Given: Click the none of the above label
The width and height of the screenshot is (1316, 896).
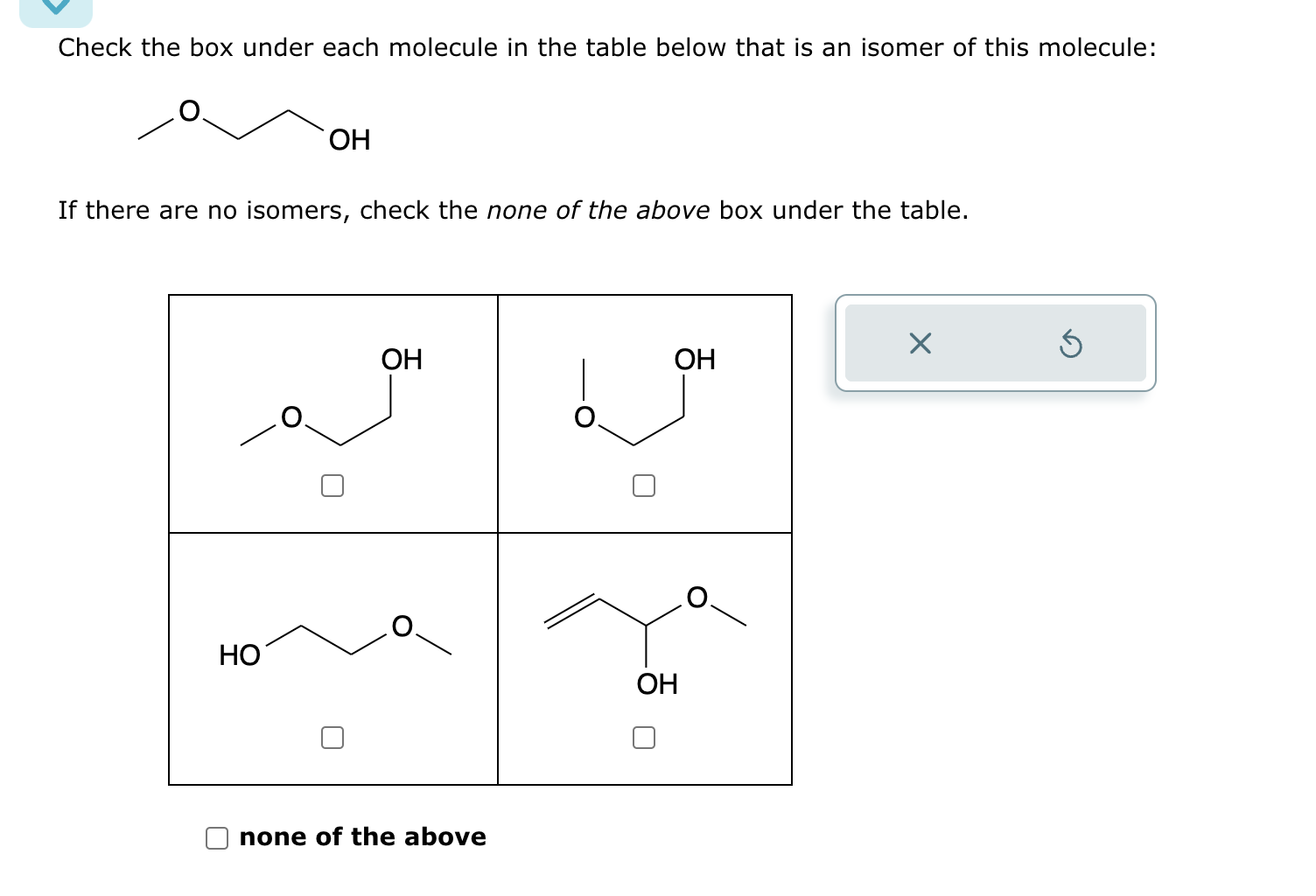Looking at the screenshot, I should [362, 836].
